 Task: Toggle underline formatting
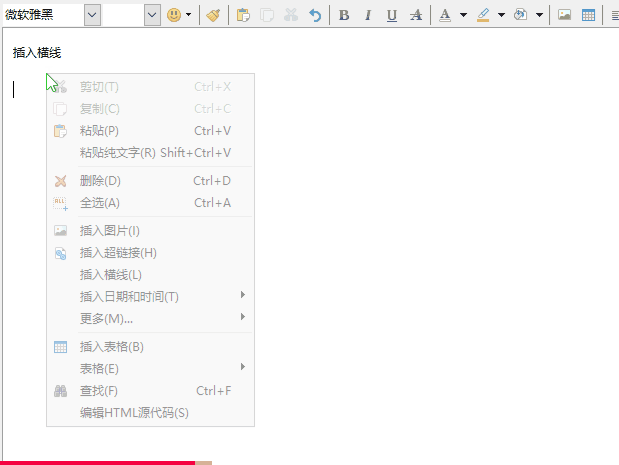coord(392,15)
